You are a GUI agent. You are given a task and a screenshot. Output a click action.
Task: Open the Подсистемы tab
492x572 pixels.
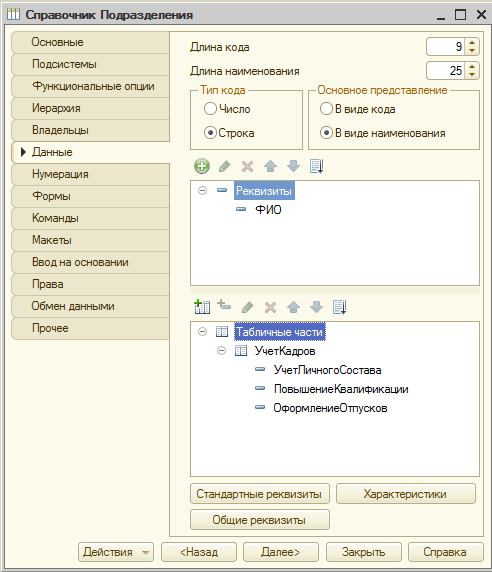coord(90,64)
